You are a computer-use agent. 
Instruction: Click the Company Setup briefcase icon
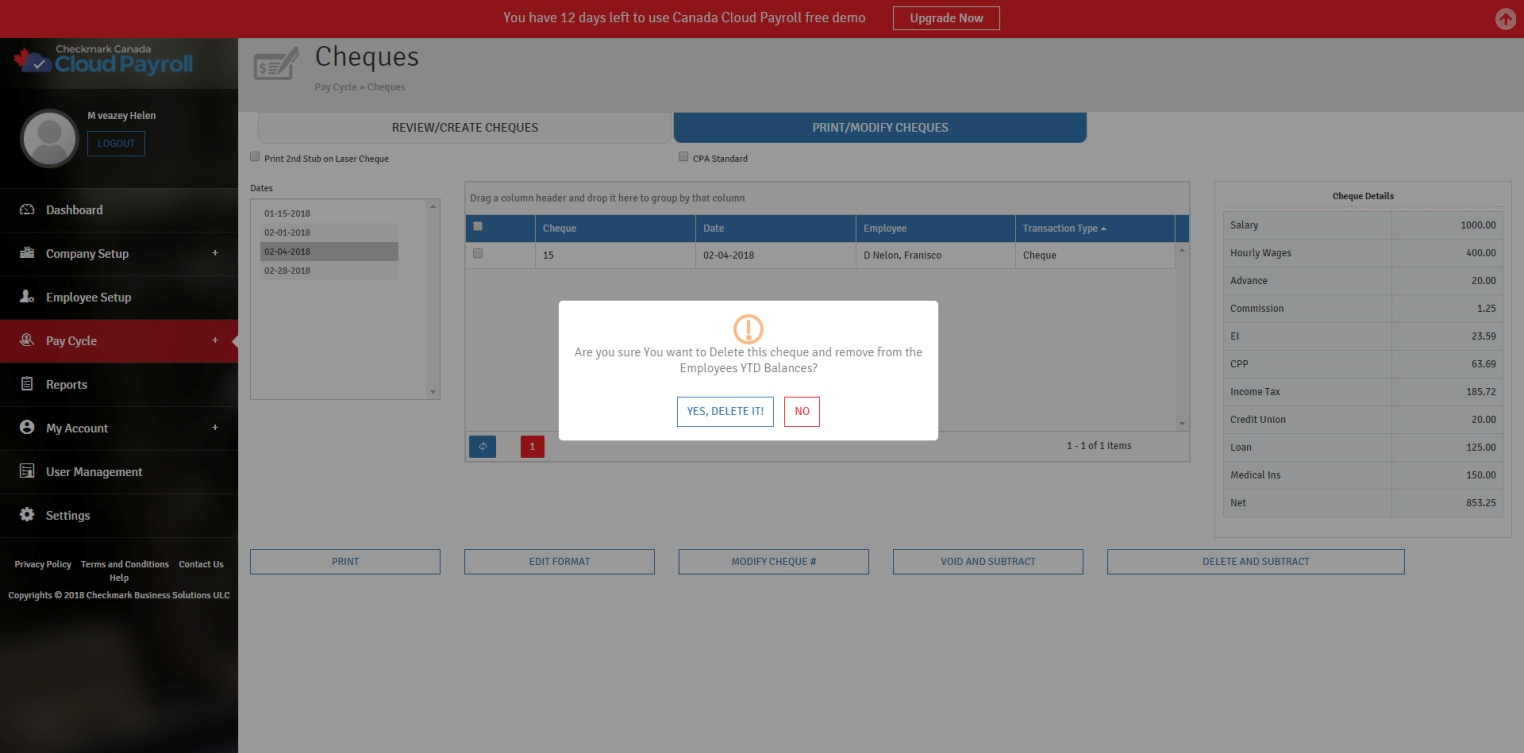click(x=27, y=253)
